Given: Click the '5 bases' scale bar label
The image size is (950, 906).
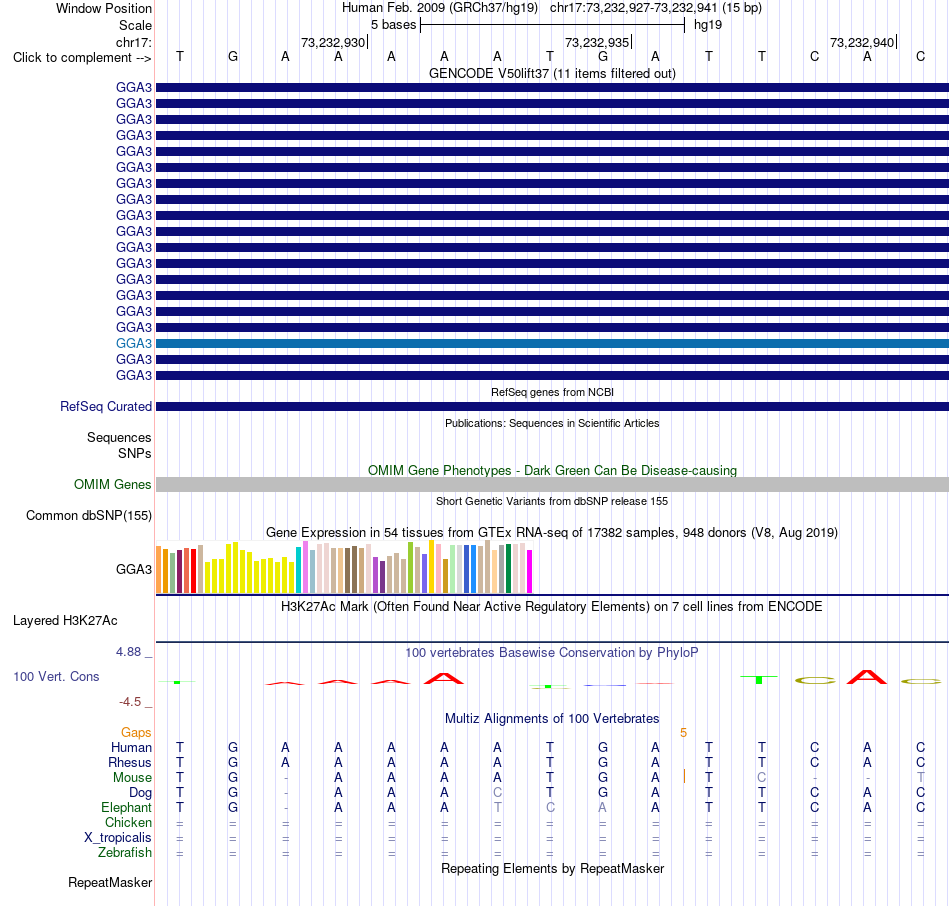Looking at the screenshot, I should coord(394,25).
